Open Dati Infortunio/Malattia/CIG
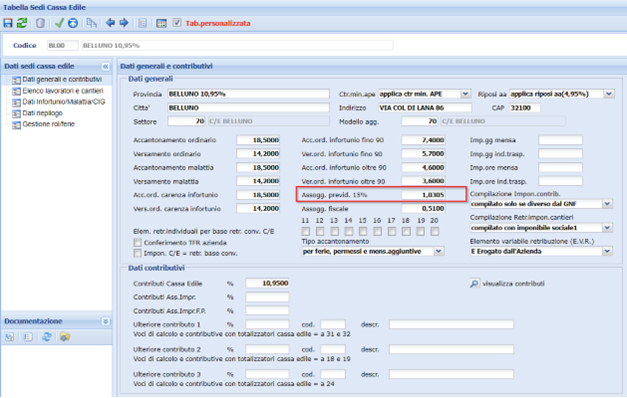The image size is (627, 398). click(63, 102)
